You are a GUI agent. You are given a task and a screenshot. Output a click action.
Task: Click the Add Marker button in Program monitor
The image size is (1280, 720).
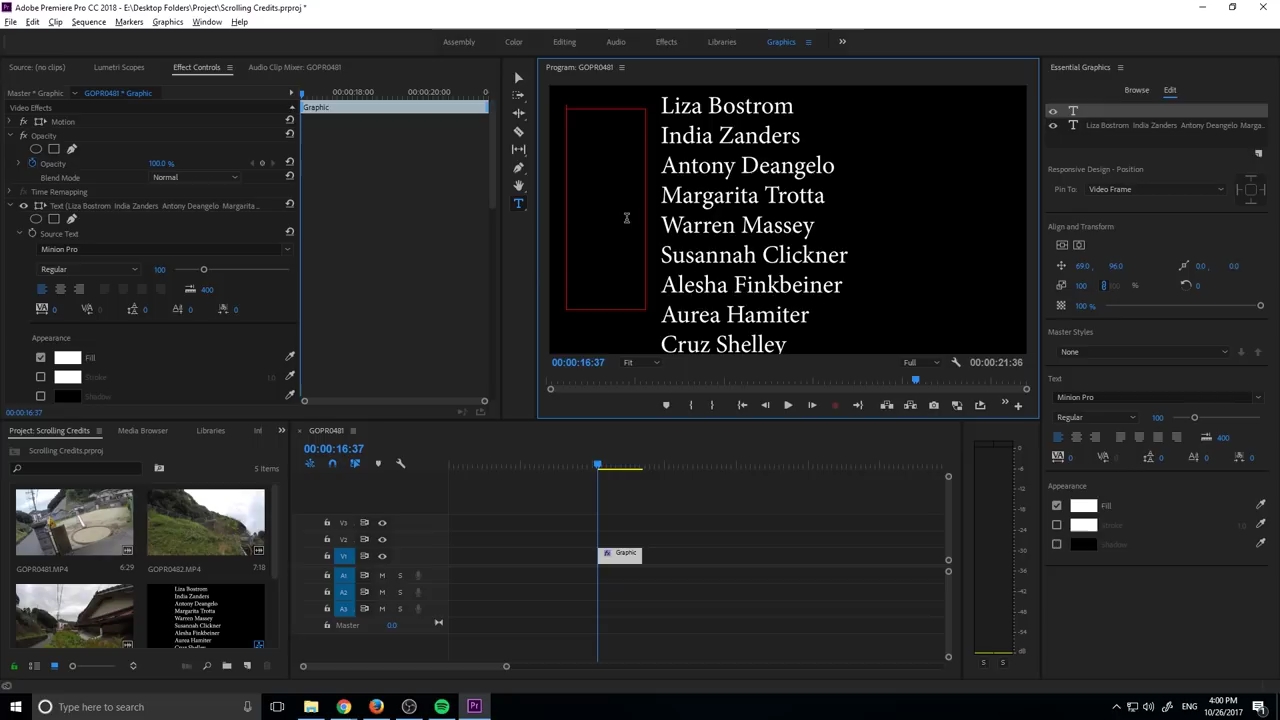click(666, 405)
